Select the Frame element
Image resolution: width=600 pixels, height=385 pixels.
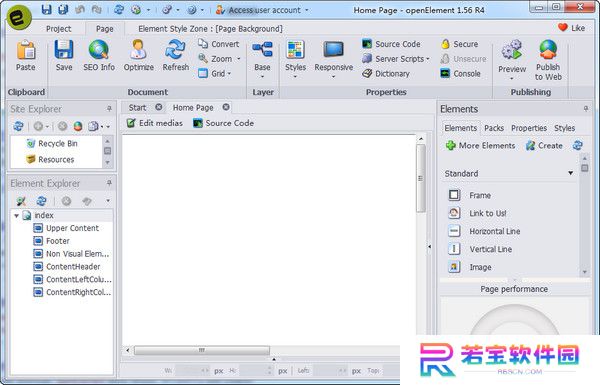click(x=470, y=195)
